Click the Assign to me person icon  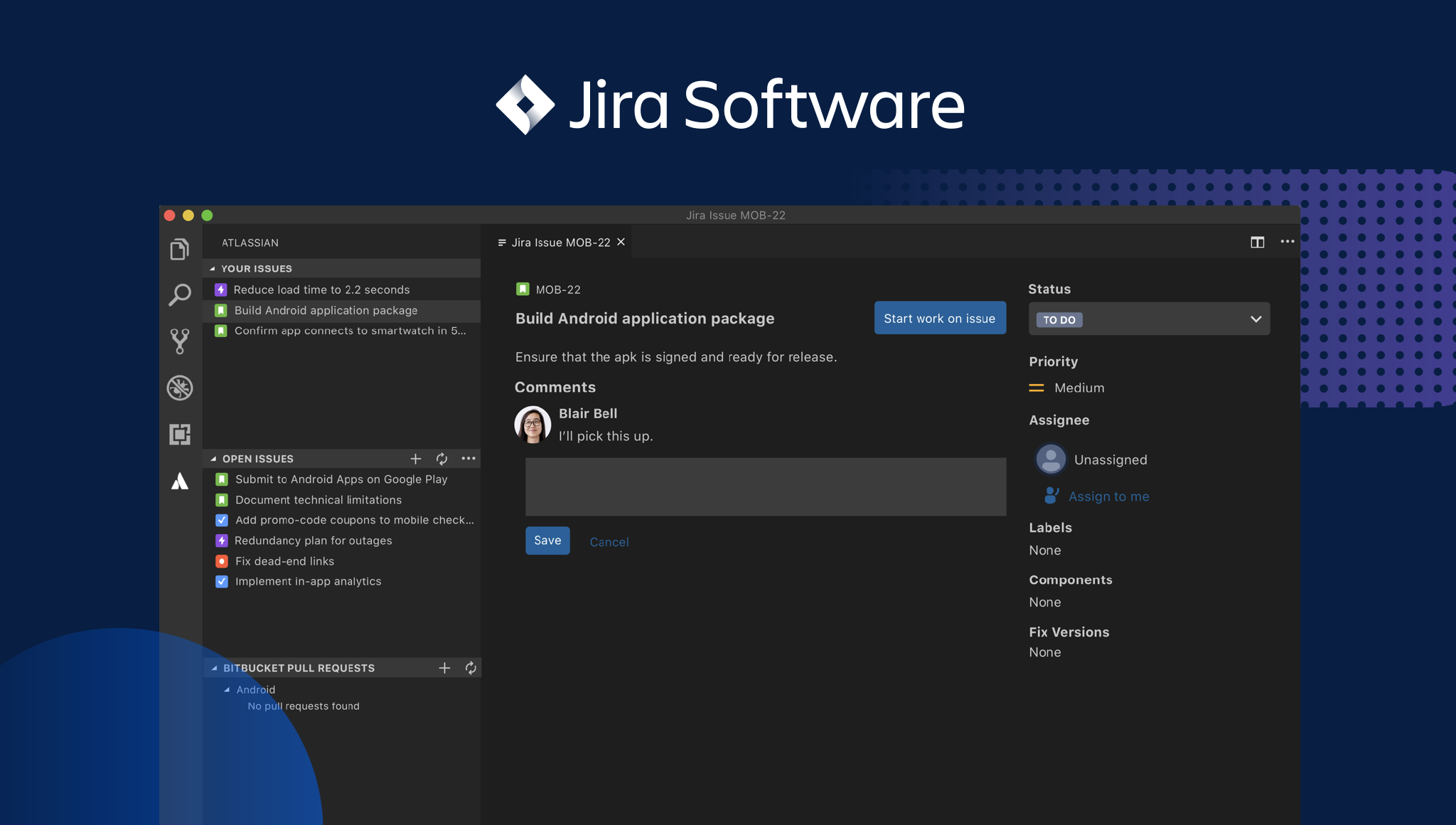tap(1051, 495)
